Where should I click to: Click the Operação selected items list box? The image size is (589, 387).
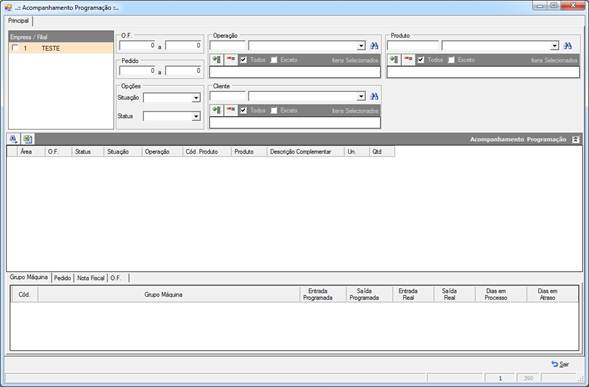coord(294,72)
